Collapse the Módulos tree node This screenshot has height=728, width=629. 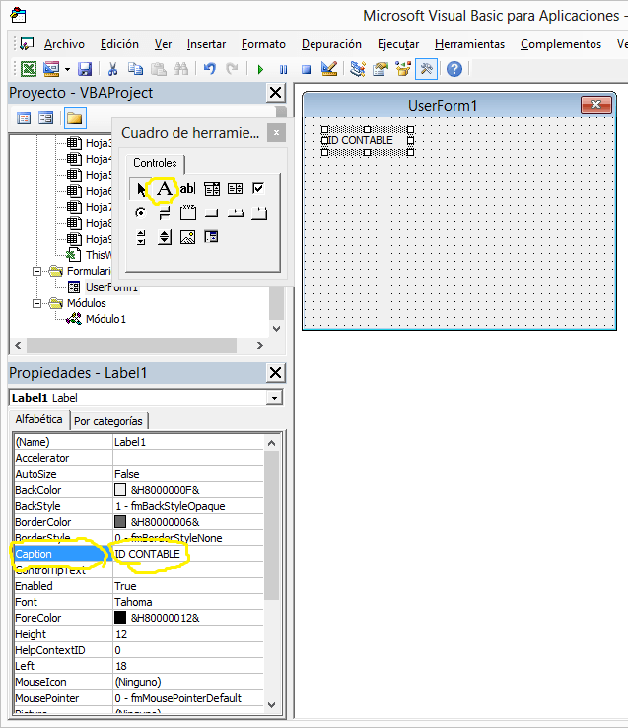(39, 303)
